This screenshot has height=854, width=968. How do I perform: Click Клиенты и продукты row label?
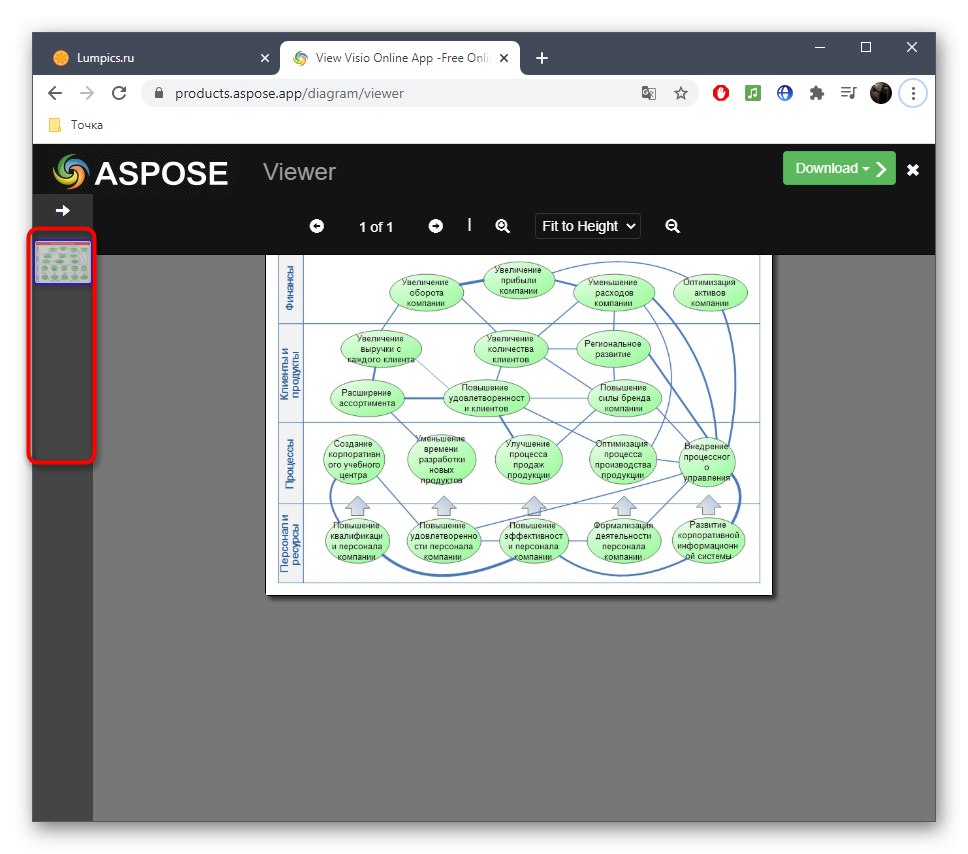click(290, 373)
